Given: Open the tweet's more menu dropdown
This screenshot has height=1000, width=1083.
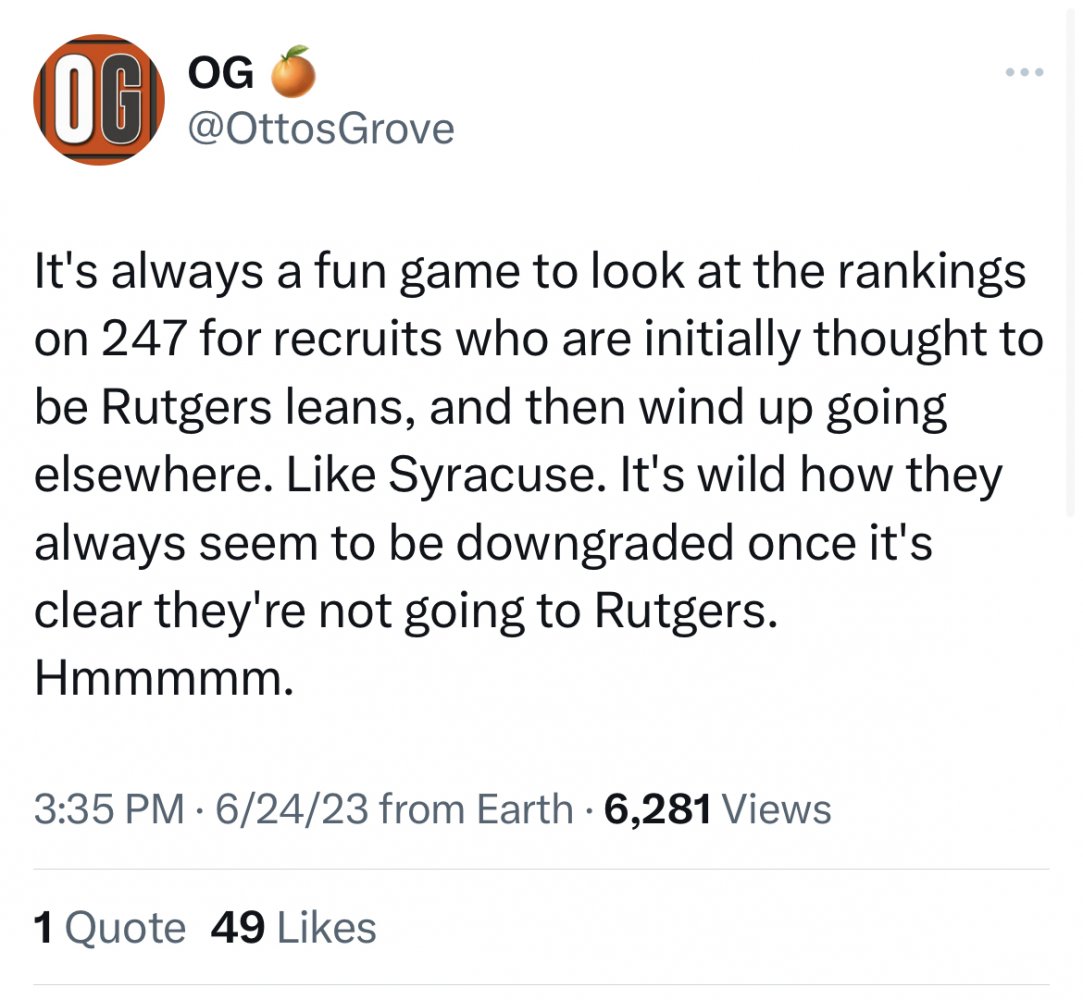Looking at the screenshot, I should click(x=1024, y=72).
